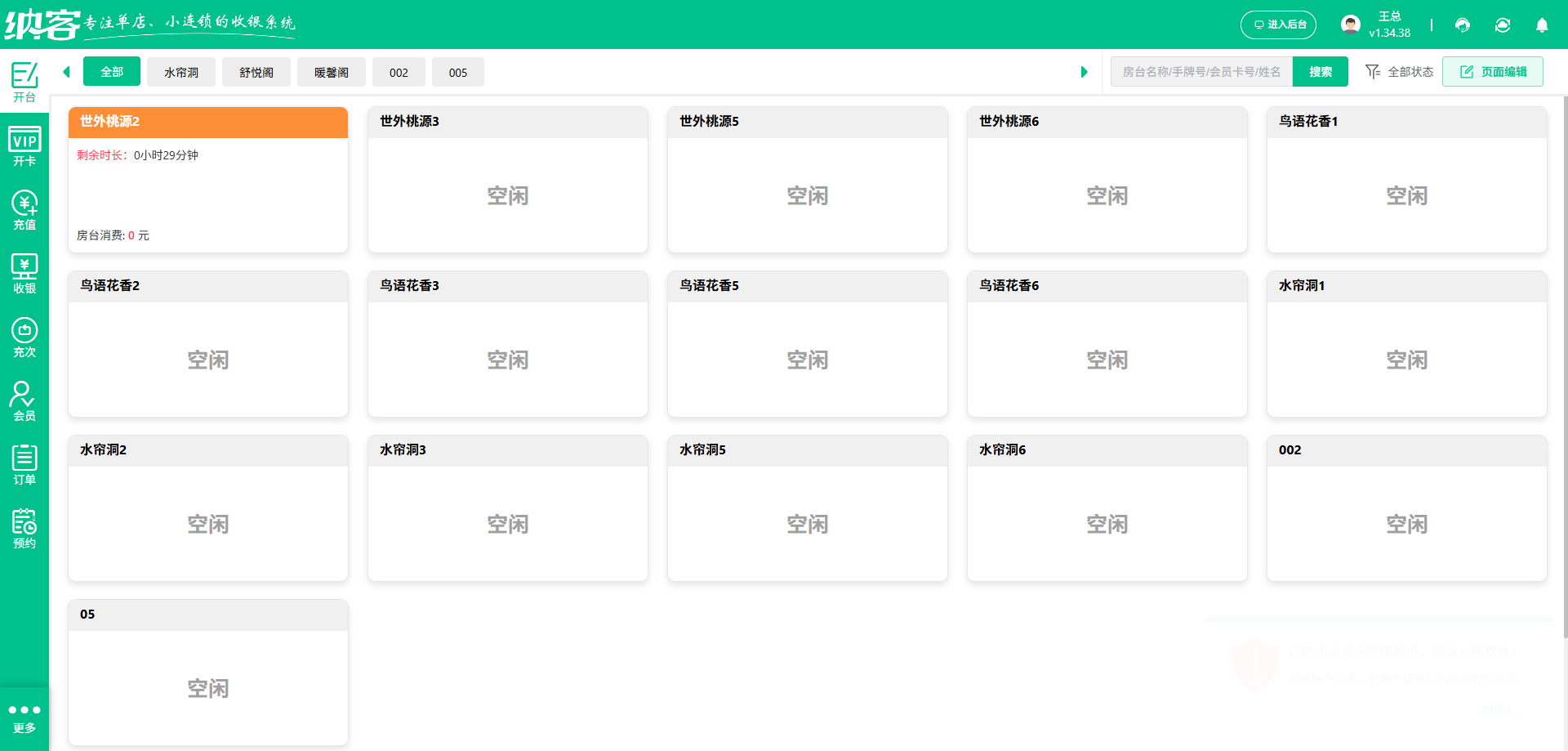Select the occupied 世外桃源2 room card
Image resolution: width=1568 pixels, height=751 pixels.
tap(207, 179)
